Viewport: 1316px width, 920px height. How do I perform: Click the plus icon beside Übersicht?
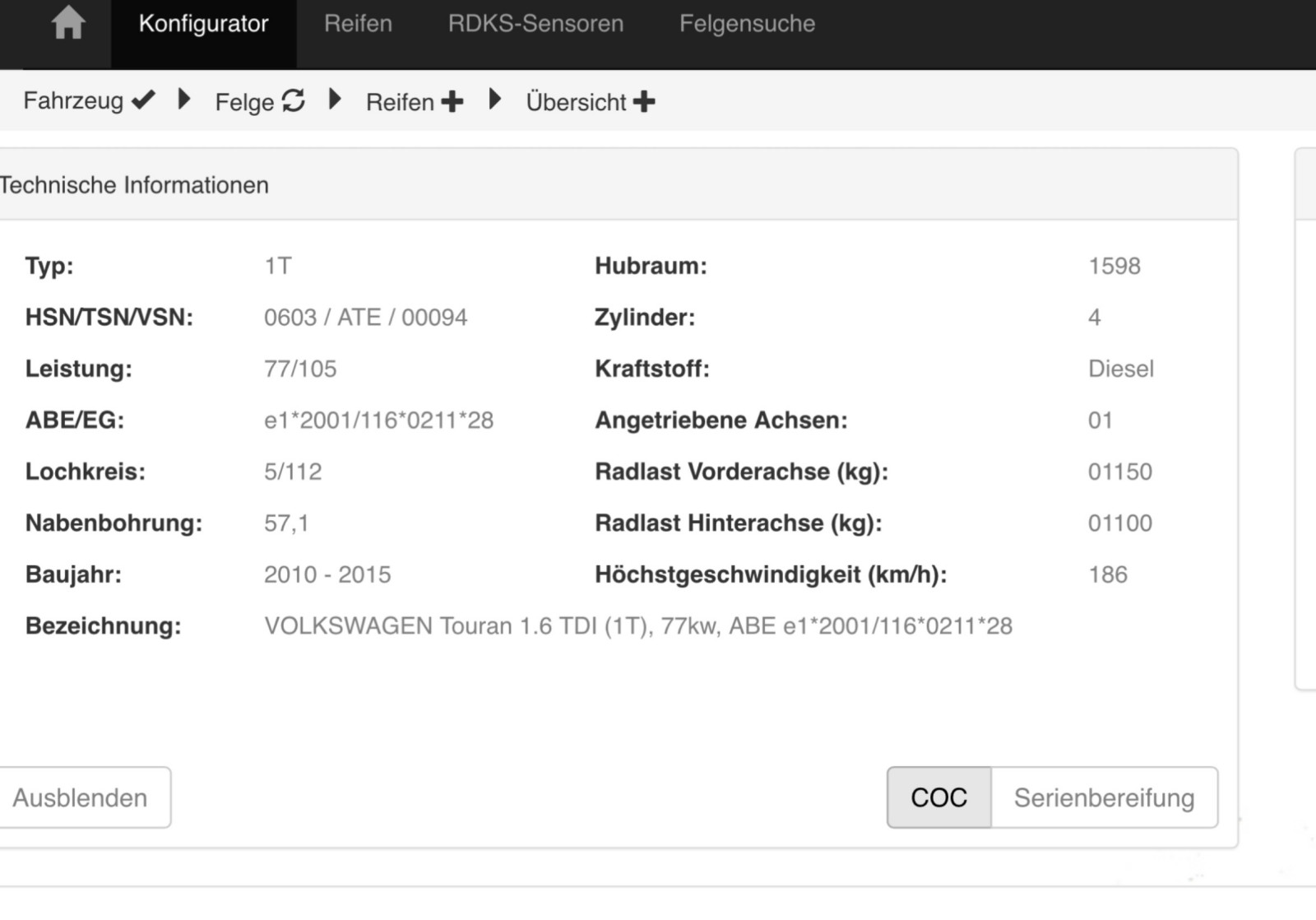[644, 102]
